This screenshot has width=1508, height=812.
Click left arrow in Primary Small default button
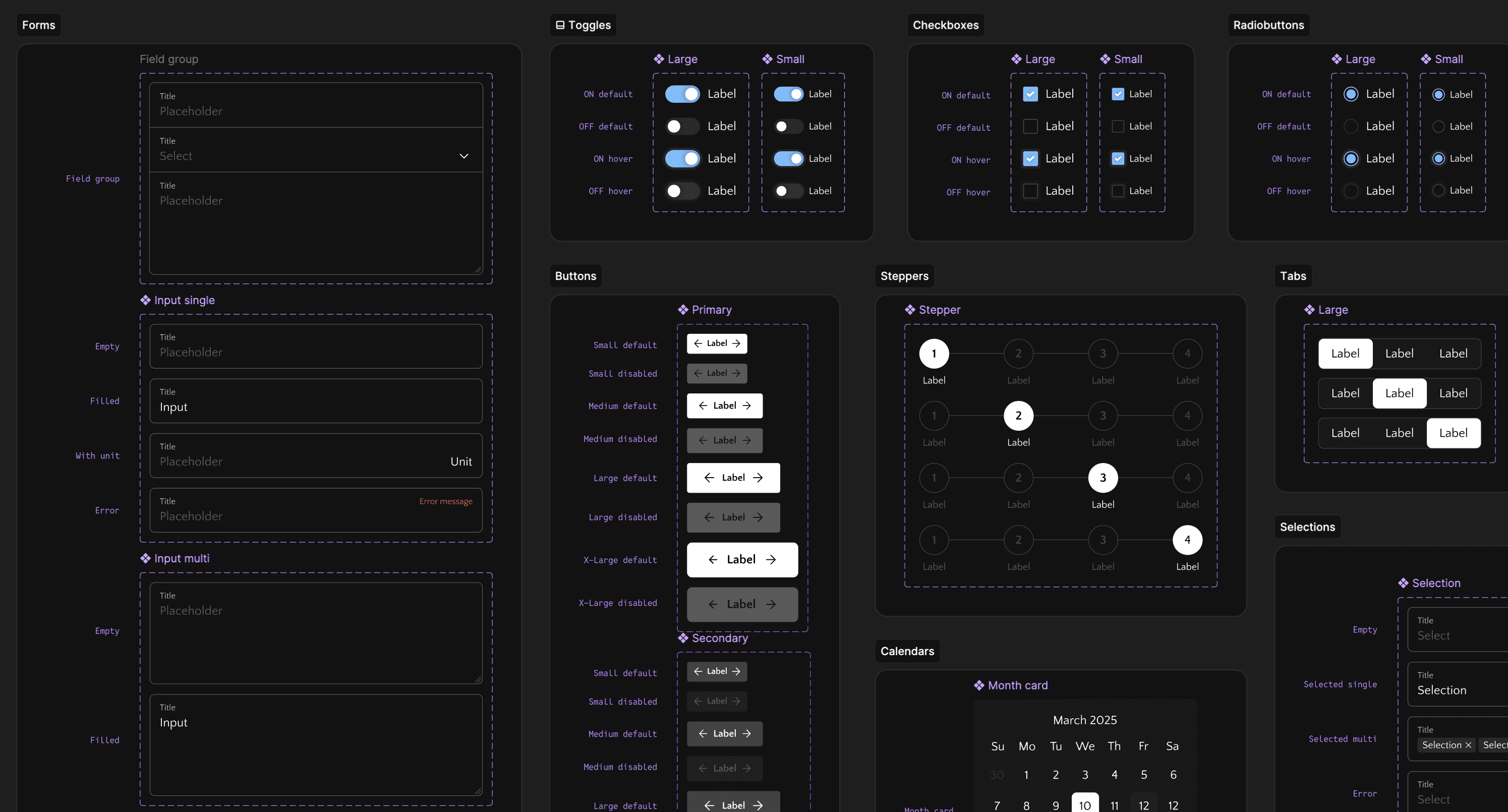[698, 343]
